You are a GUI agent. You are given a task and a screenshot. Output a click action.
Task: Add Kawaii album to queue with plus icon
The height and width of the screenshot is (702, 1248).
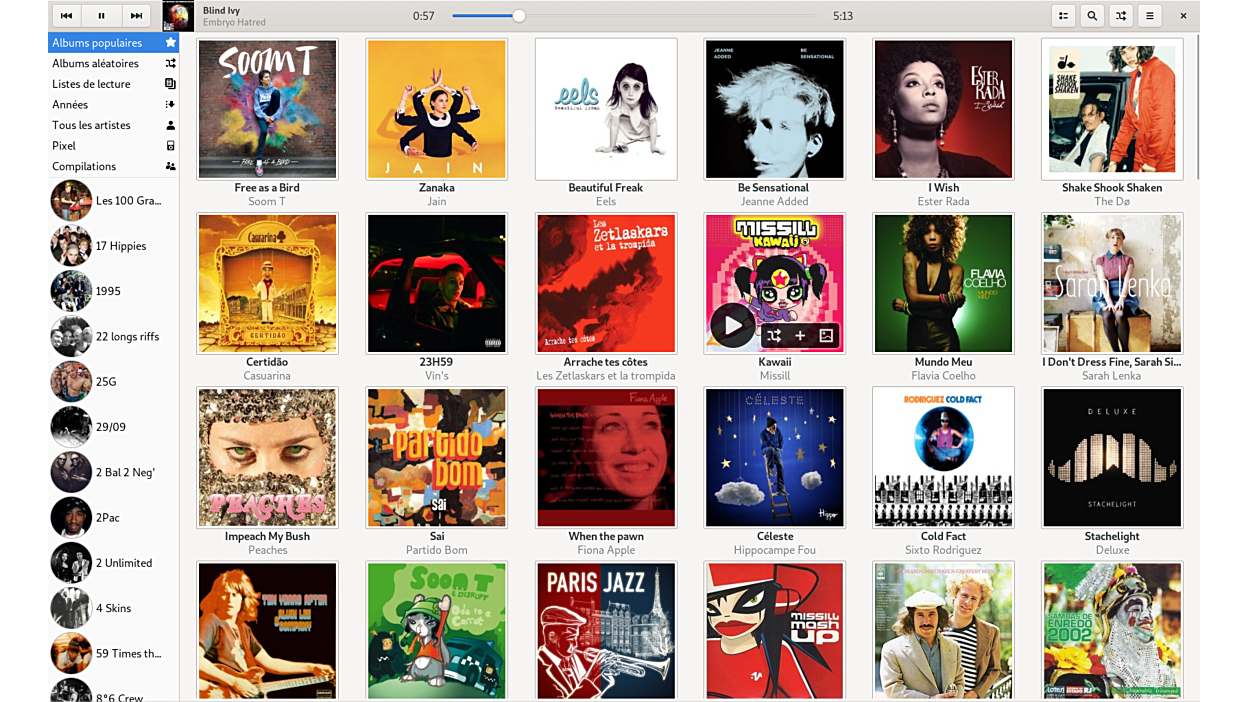click(x=800, y=336)
